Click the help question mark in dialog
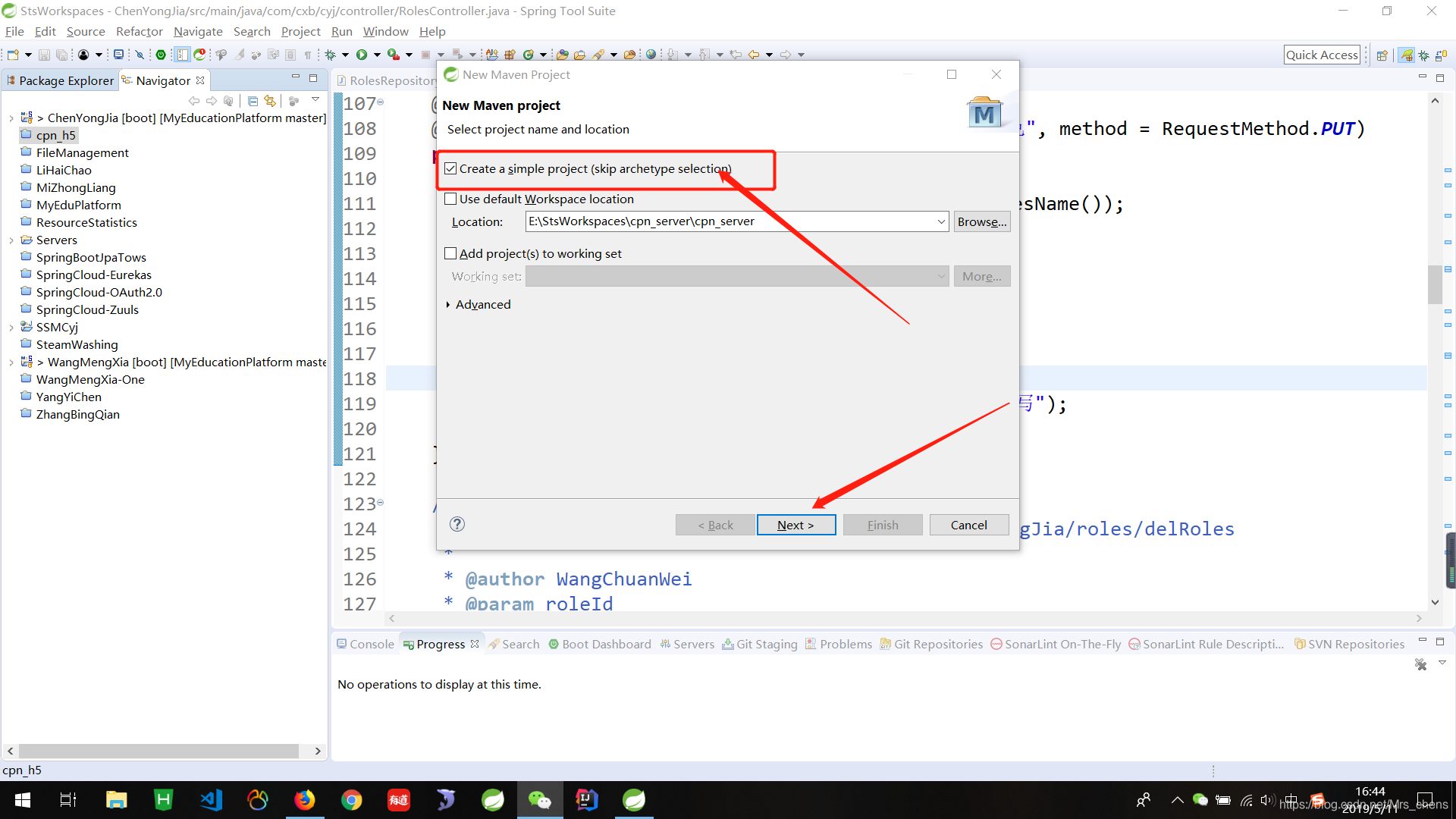 coord(457,524)
